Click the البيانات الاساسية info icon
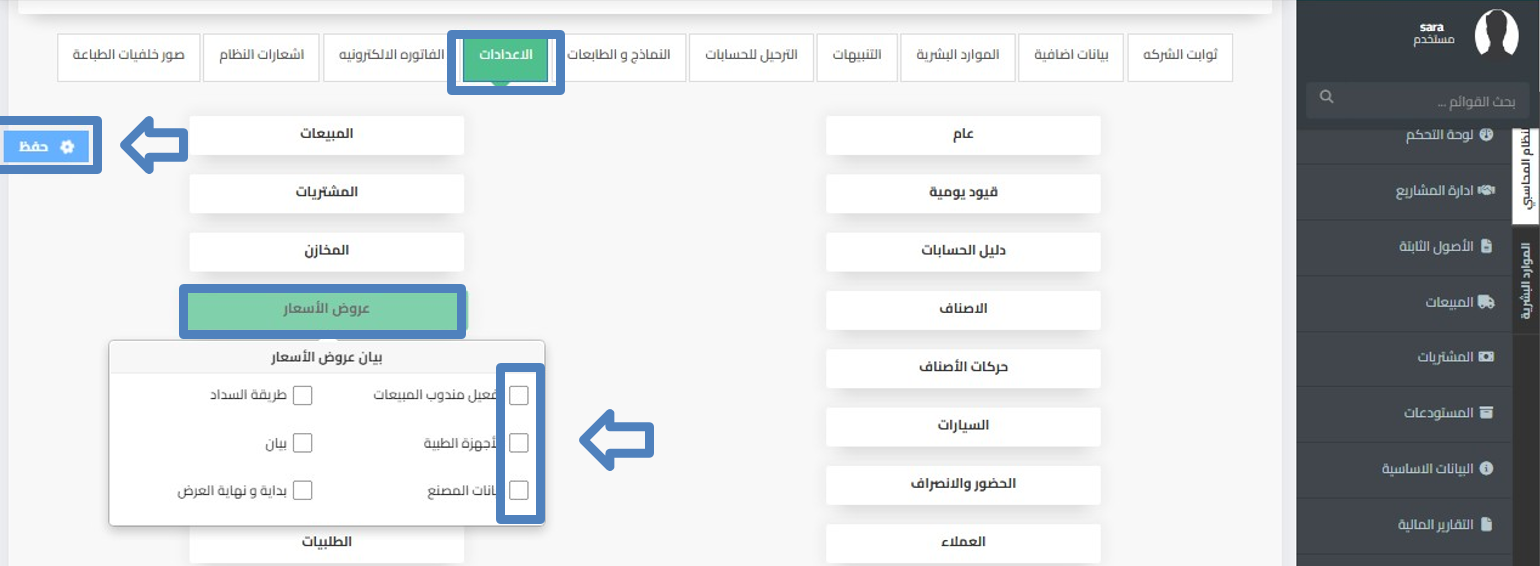Screen dimensions: 1540x566 (1486, 468)
